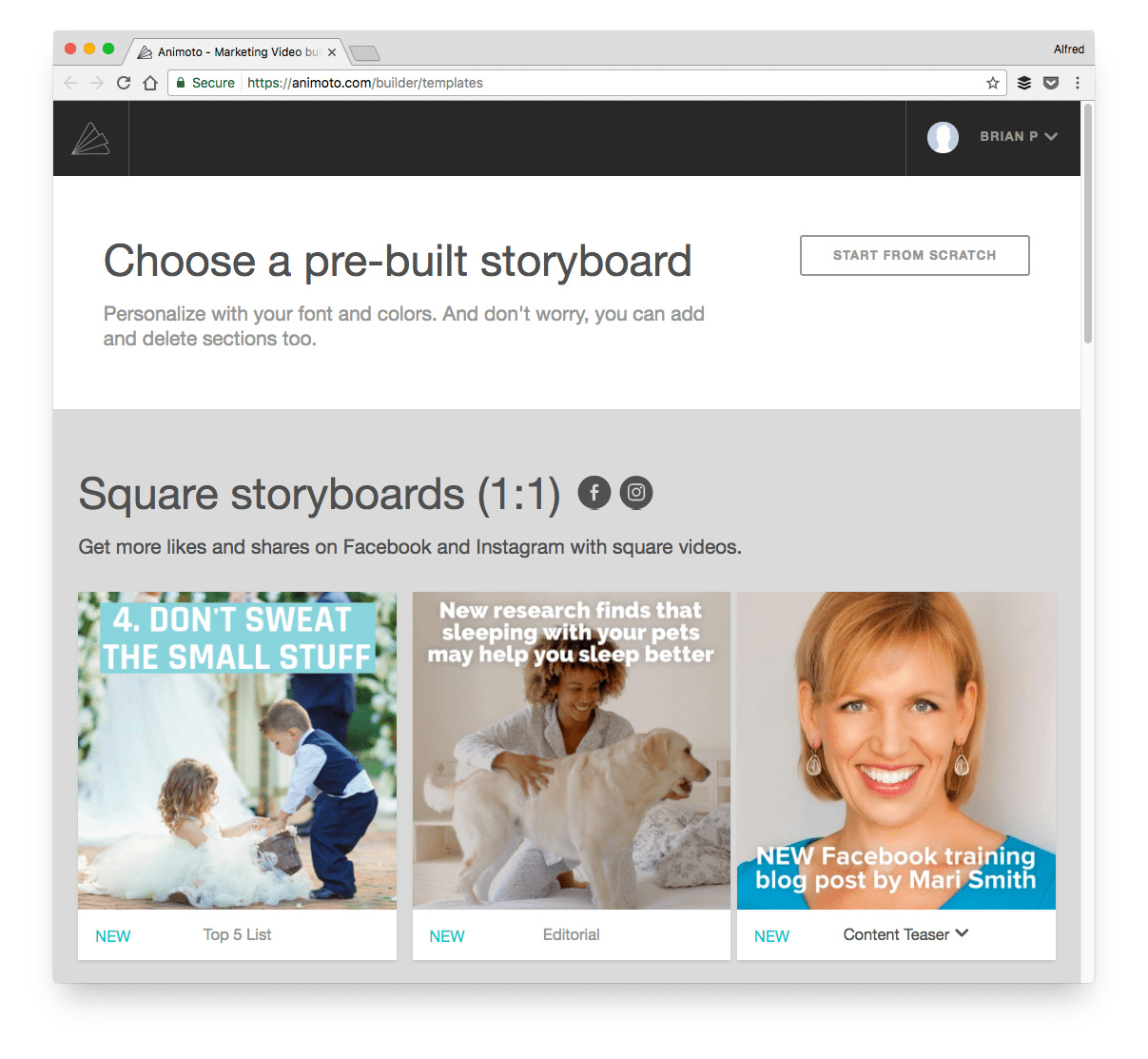Bookmark the page with the star icon
This screenshot has height=1059, width=1148.
[993, 83]
